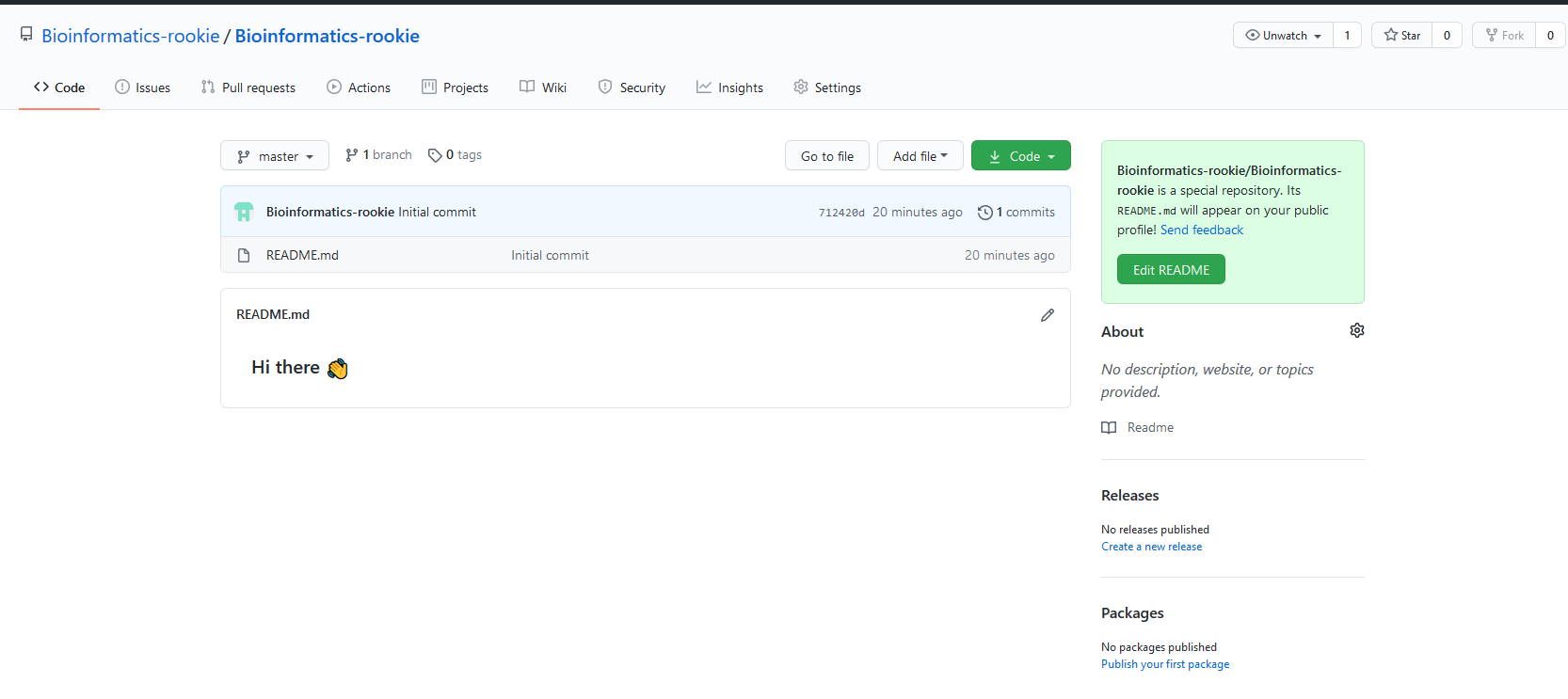Click the README.md file icon

tap(244, 255)
